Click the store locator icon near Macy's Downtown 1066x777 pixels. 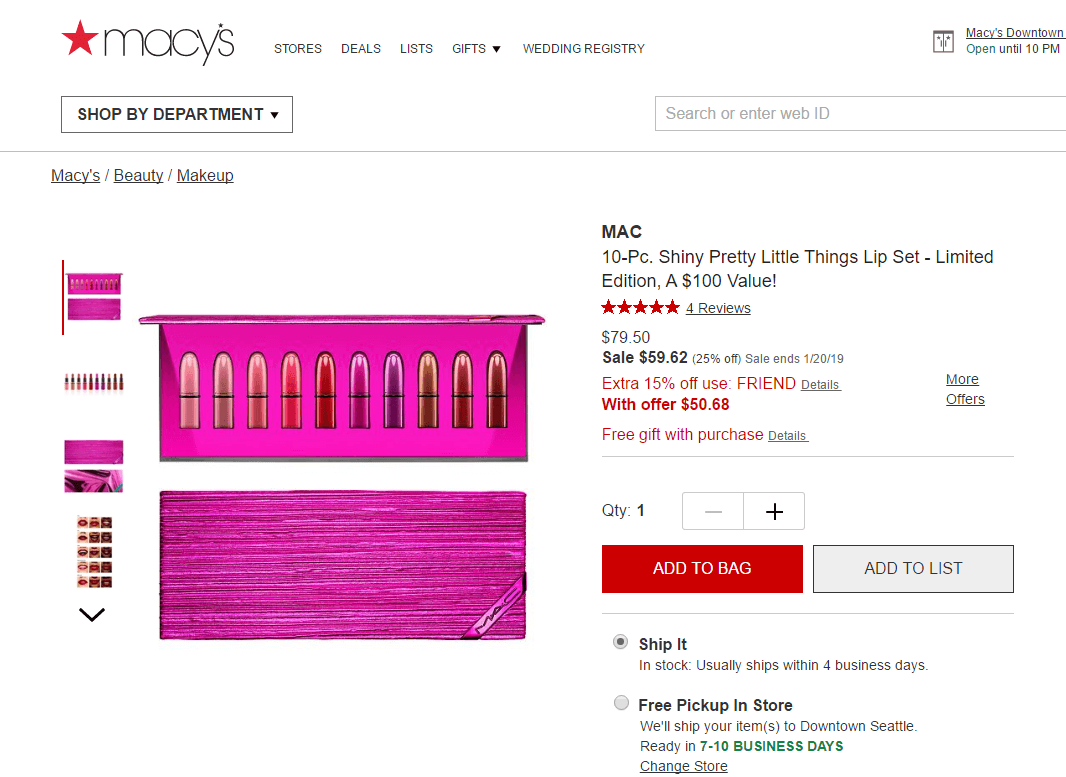point(943,41)
